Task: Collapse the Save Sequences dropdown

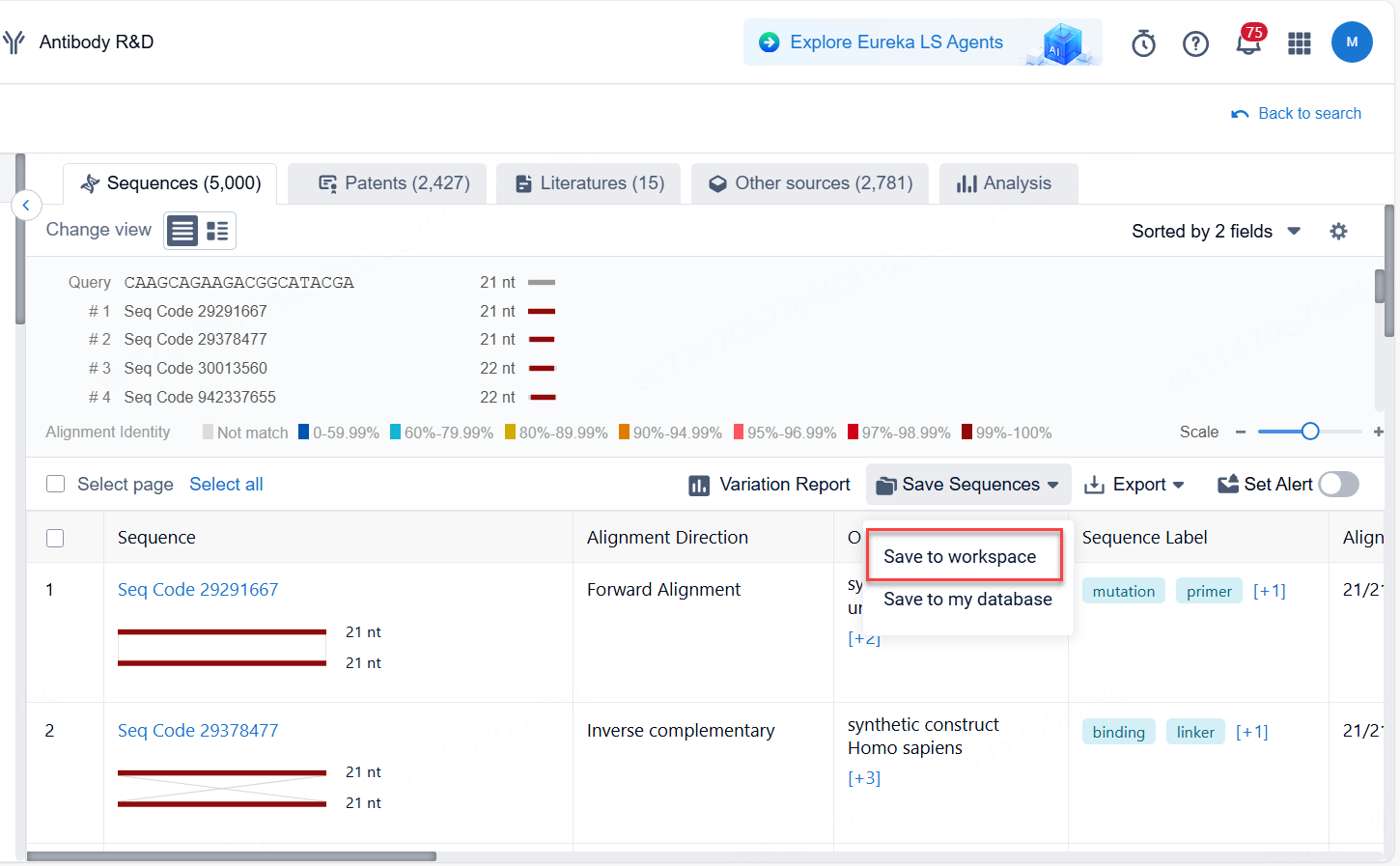Action: click(968, 485)
